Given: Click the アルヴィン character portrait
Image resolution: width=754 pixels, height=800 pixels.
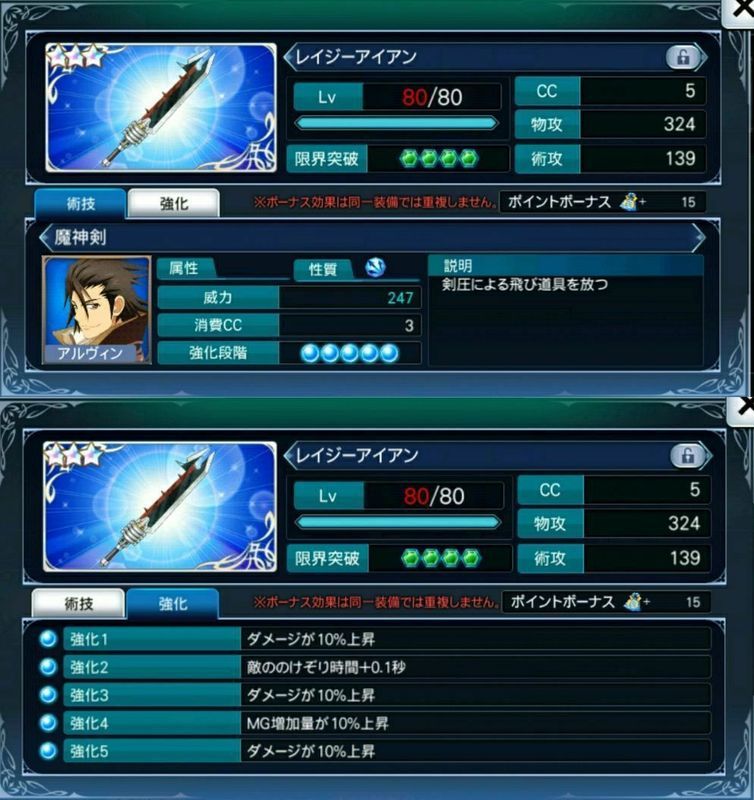Looking at the screenshot, I should pyautogui.click(x=97, y=310).
